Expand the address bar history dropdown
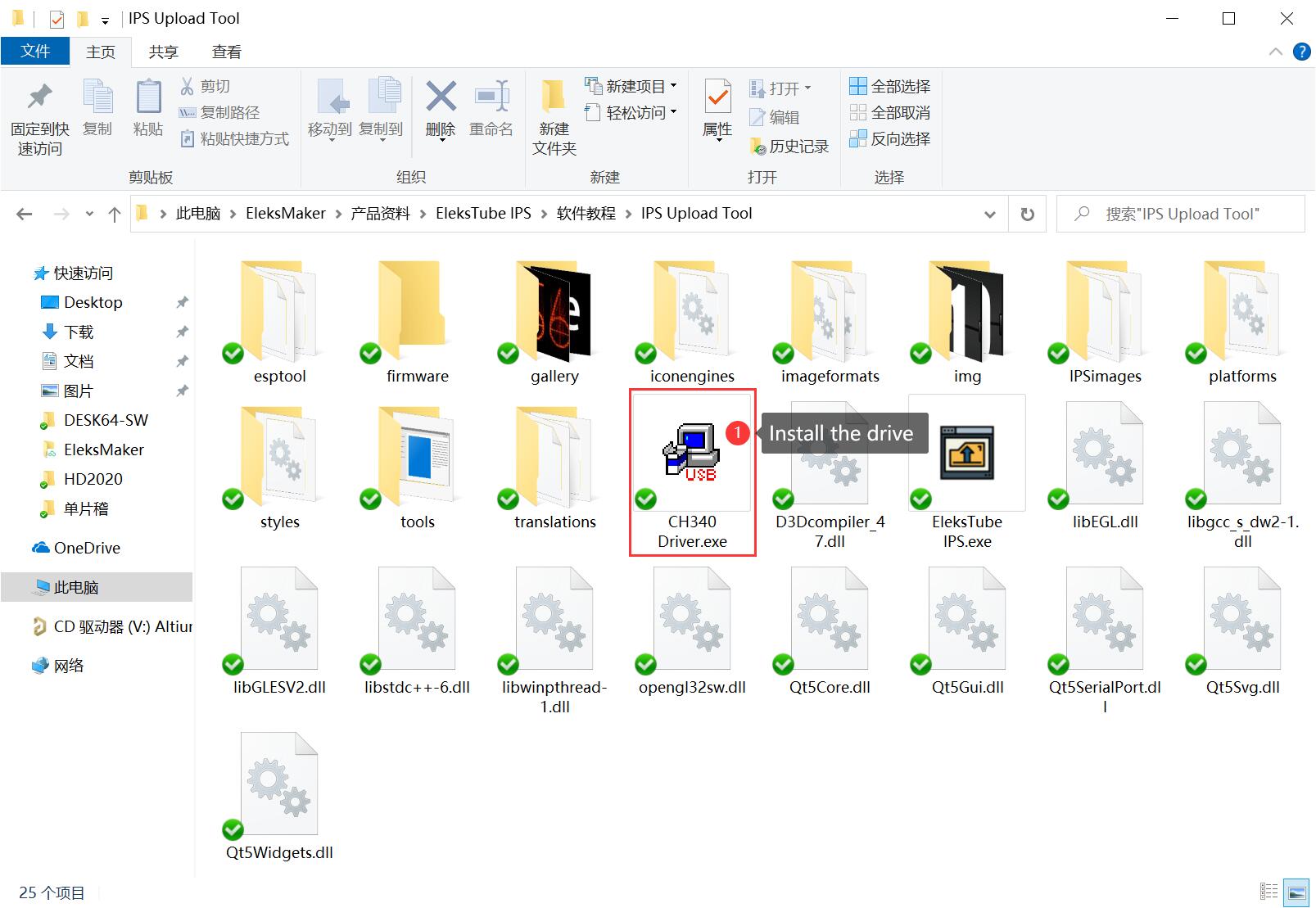1316x908 pixels. coord(989,215)
